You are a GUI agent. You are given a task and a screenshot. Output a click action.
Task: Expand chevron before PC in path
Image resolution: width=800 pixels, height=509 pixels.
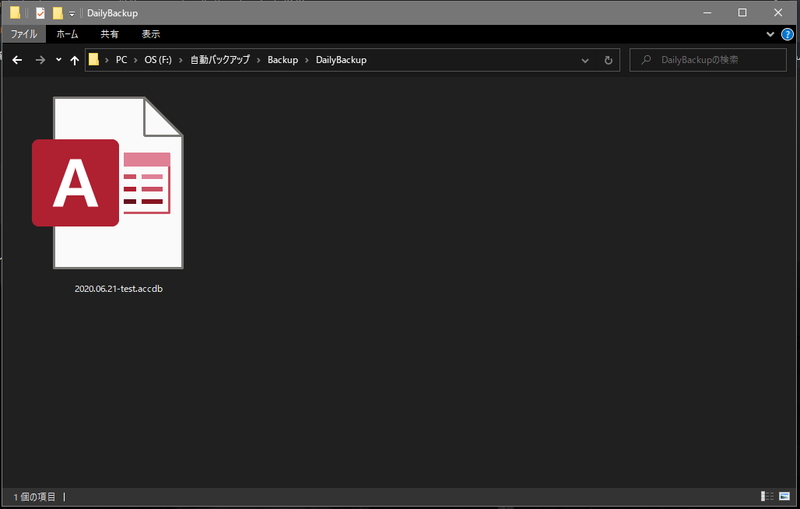[x=107, y=60]
